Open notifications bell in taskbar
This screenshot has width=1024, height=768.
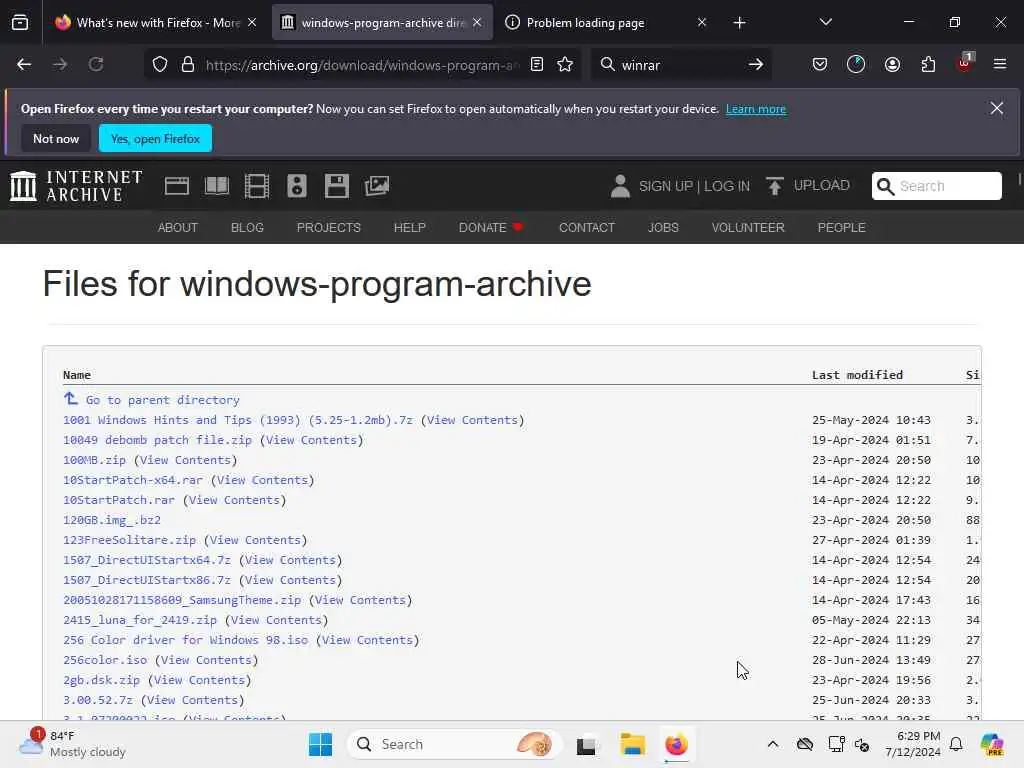click(956, 744)
